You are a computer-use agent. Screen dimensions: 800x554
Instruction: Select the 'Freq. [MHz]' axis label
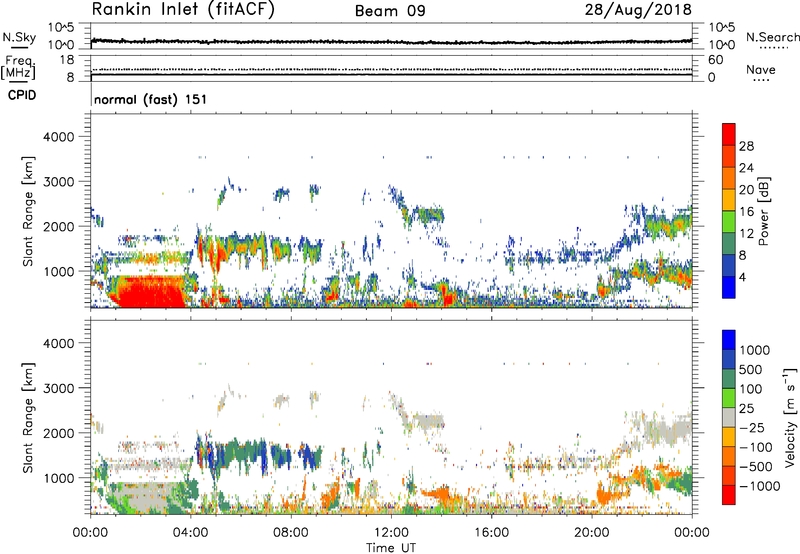point(18,68)
